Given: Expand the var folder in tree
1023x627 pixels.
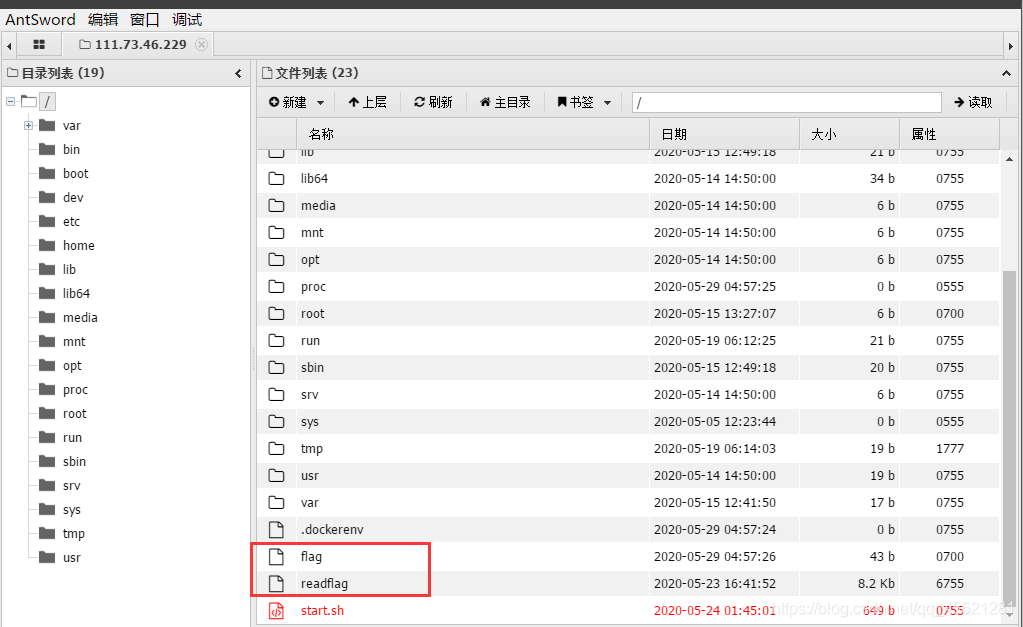Looking at the screenshot, I should pos(28,125).
